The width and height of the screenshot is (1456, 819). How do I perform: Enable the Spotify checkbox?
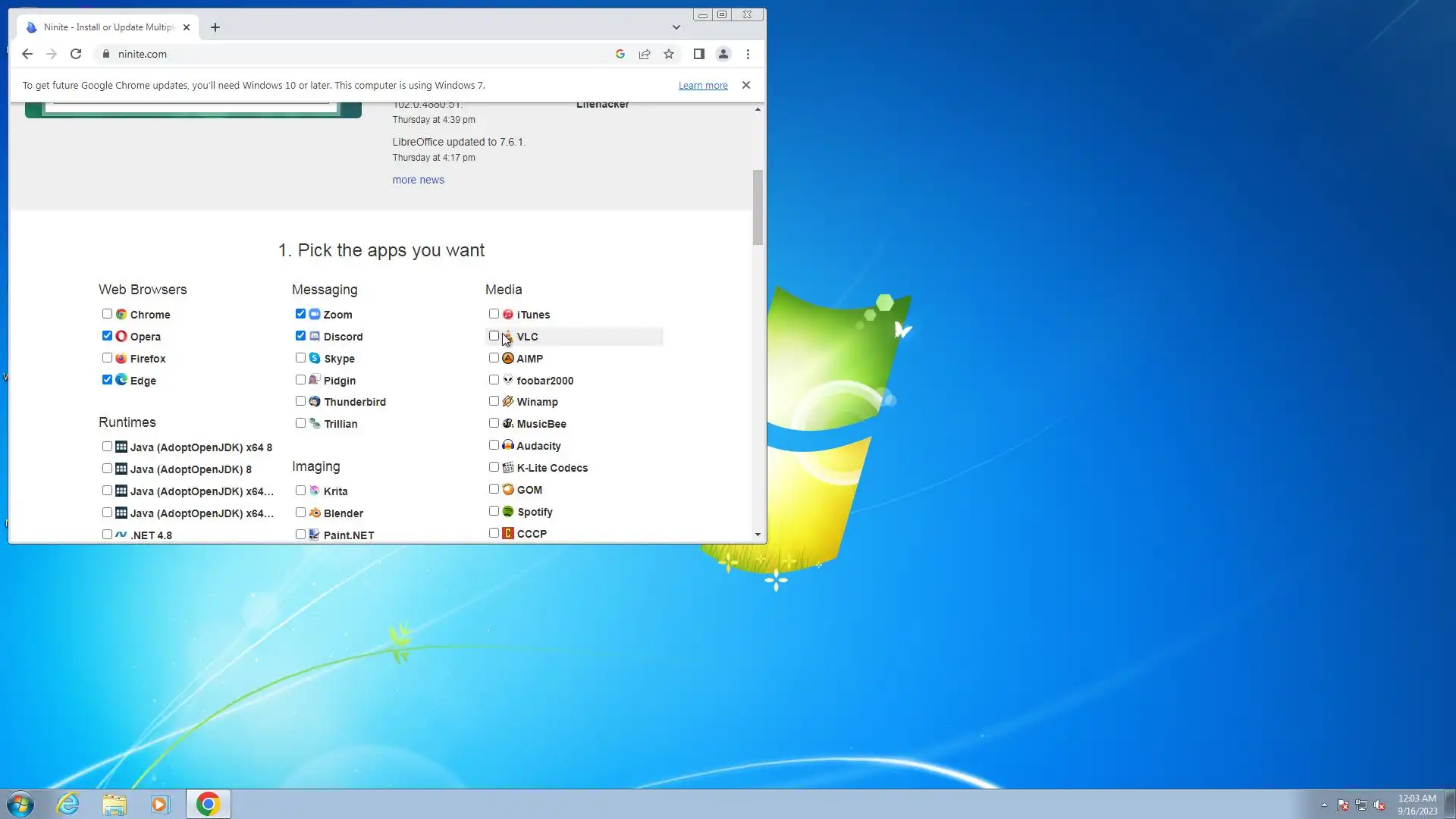(494, 511)
